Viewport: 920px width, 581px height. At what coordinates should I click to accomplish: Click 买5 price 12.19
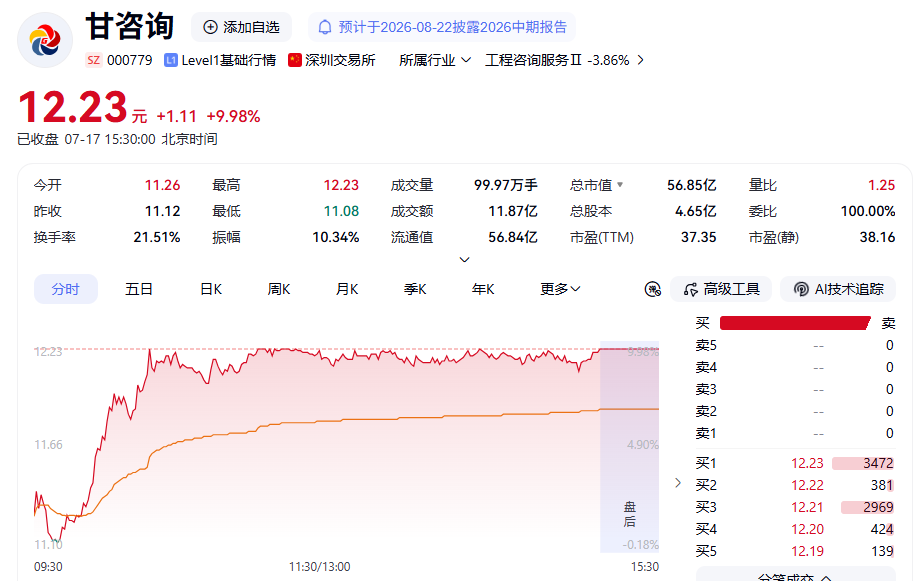click(x=807, y=552)
